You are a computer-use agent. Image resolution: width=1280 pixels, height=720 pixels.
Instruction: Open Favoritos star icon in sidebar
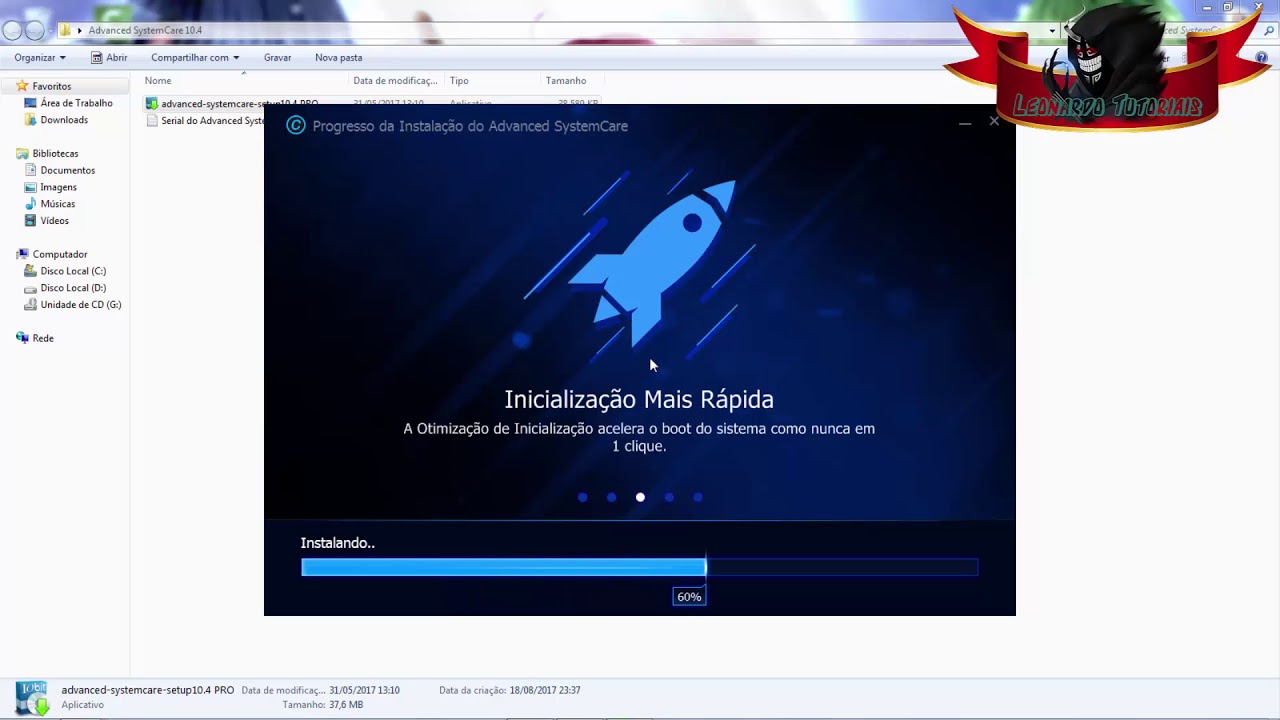point(22,86)
